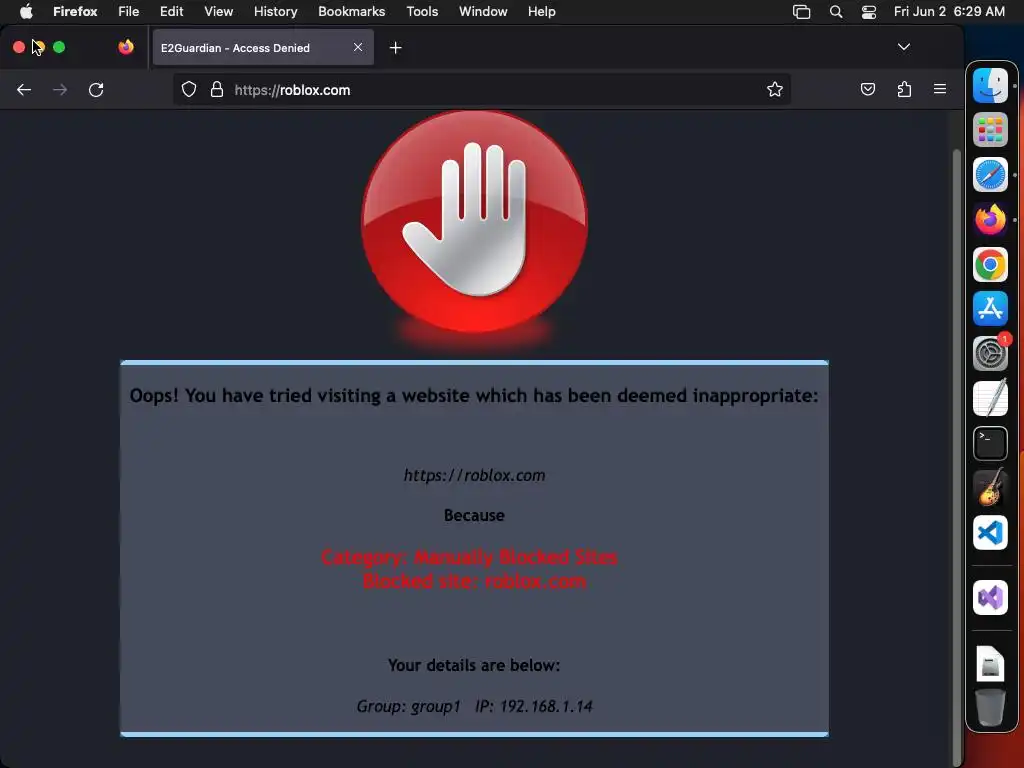Save page to Pocket
Viewport: 1024px width, 768px height.
point(868,89)
